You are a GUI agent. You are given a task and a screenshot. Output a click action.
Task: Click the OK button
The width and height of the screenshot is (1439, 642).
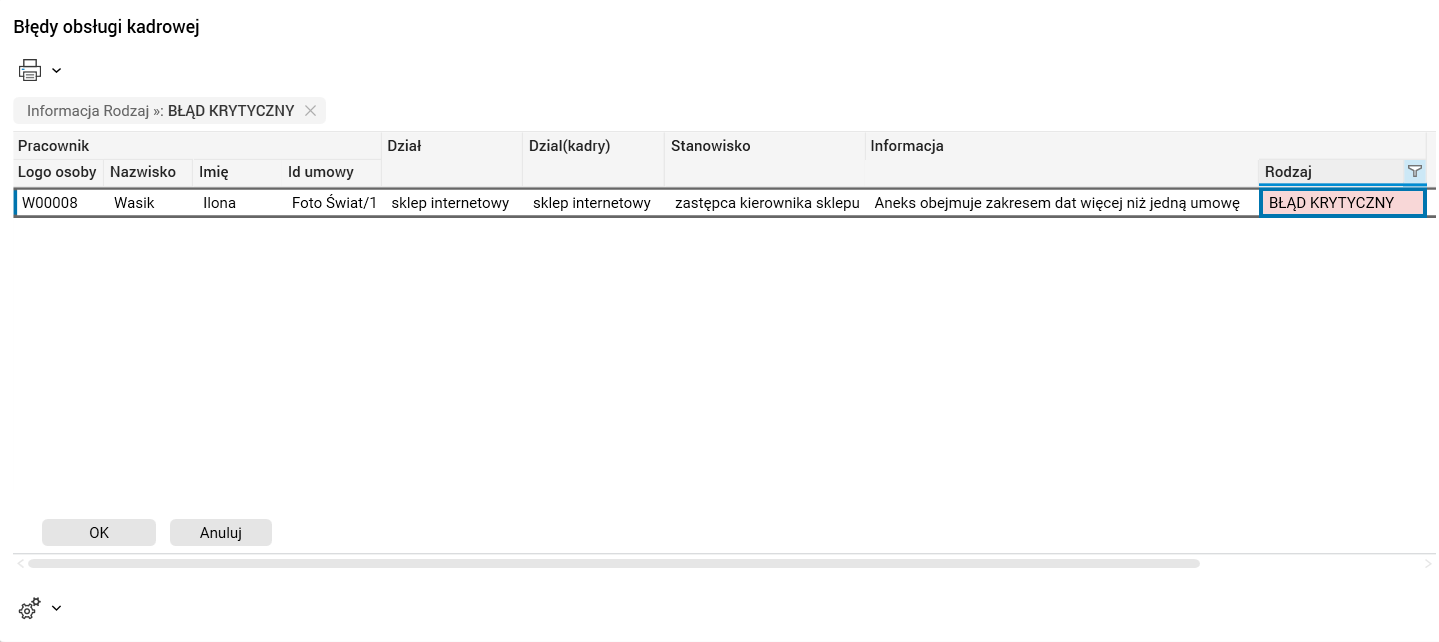[99, 532]
